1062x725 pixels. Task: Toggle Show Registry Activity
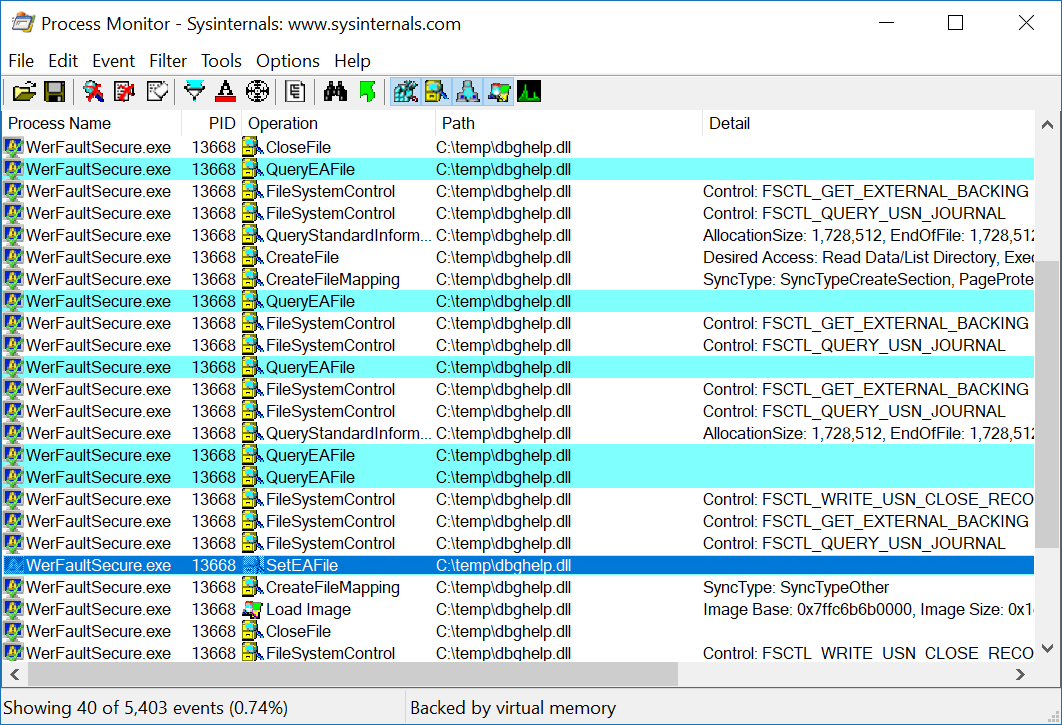pyautogui.click(x=405, y=92)
